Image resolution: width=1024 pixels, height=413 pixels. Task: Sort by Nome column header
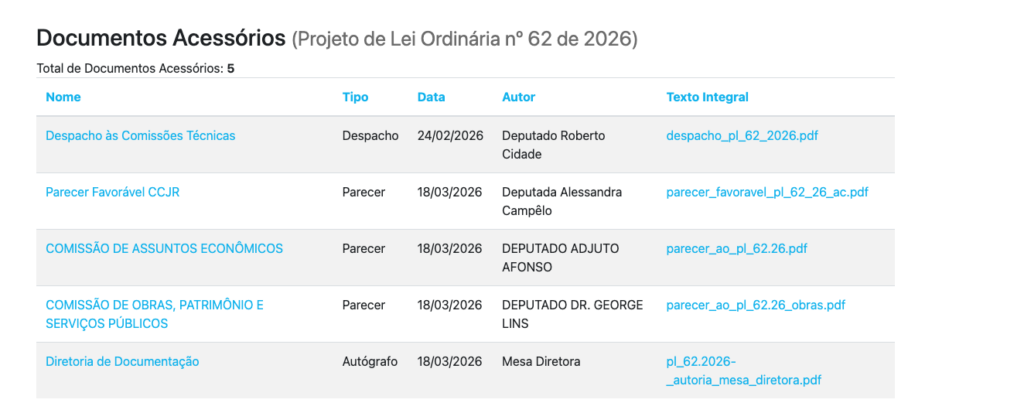click(x=63, y=97)
